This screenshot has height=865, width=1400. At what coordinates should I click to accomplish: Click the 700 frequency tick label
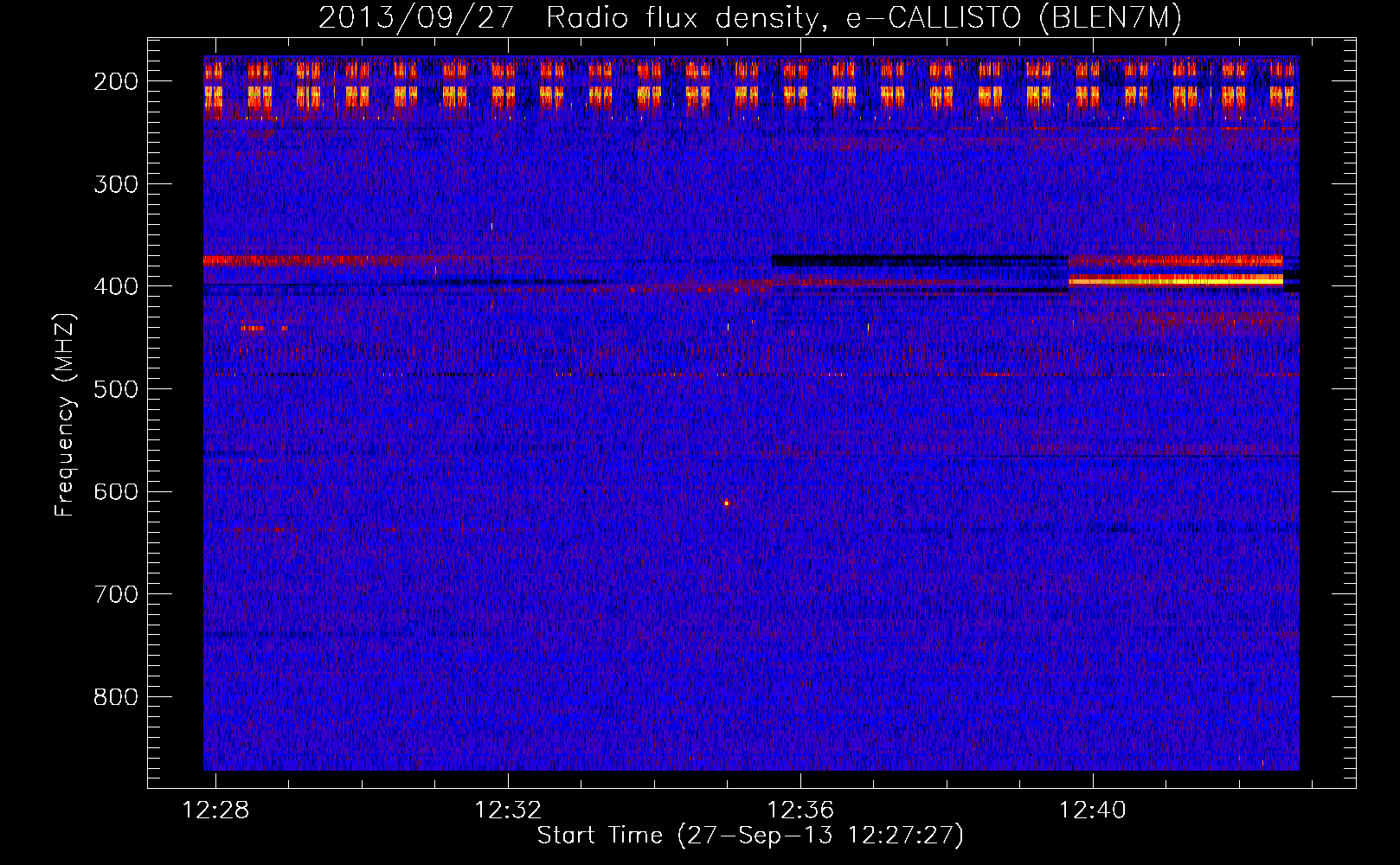[x=115, y=594]
